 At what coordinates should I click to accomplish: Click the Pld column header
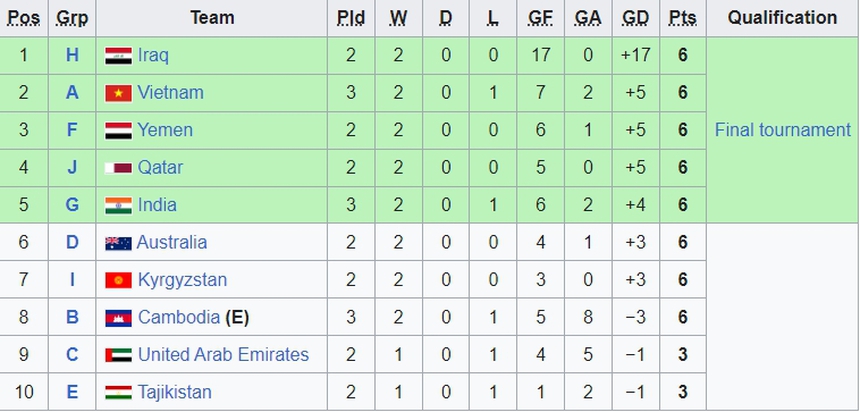pos(351,18)
